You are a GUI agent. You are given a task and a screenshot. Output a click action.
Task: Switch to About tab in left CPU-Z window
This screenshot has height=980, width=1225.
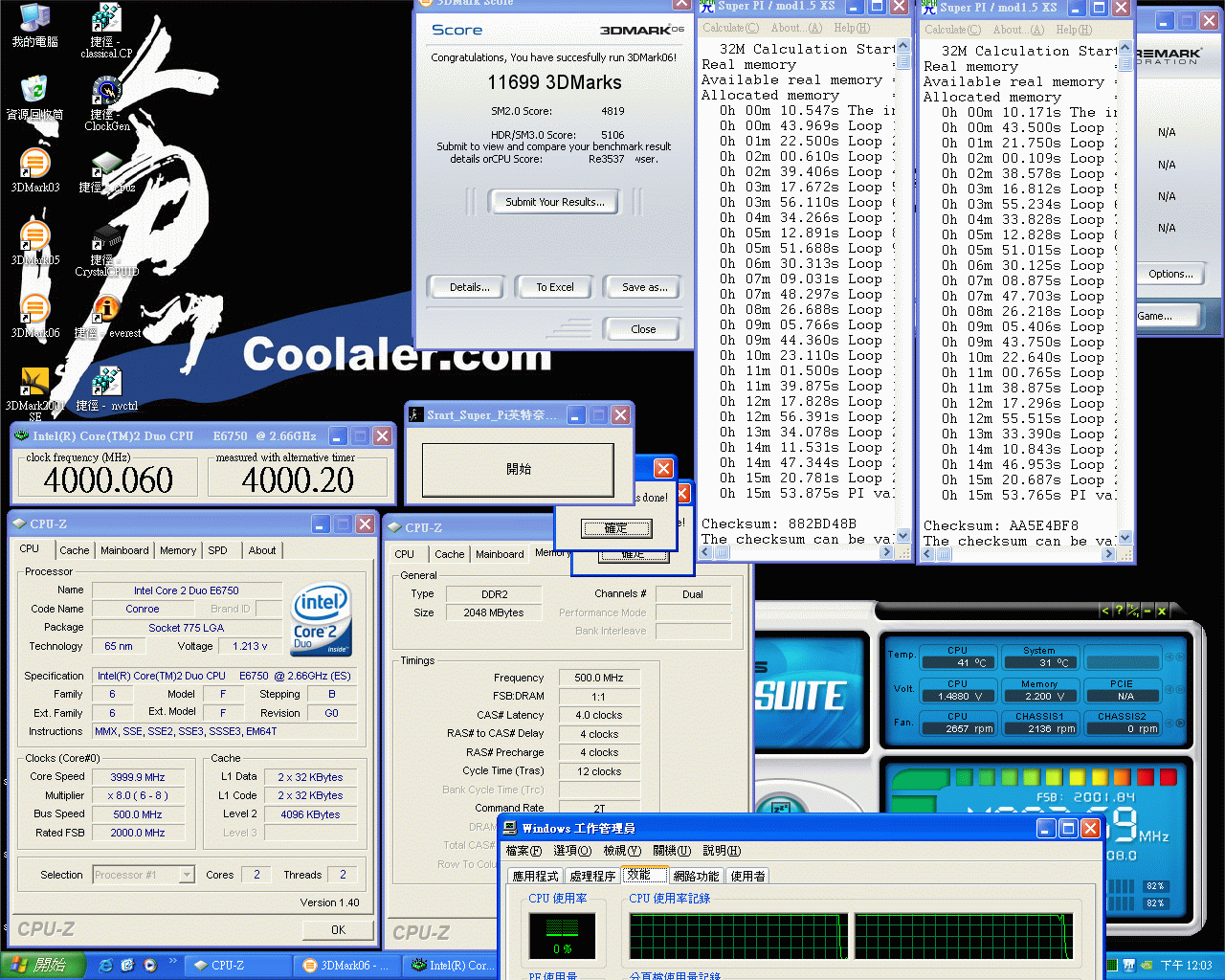[262, 550]
